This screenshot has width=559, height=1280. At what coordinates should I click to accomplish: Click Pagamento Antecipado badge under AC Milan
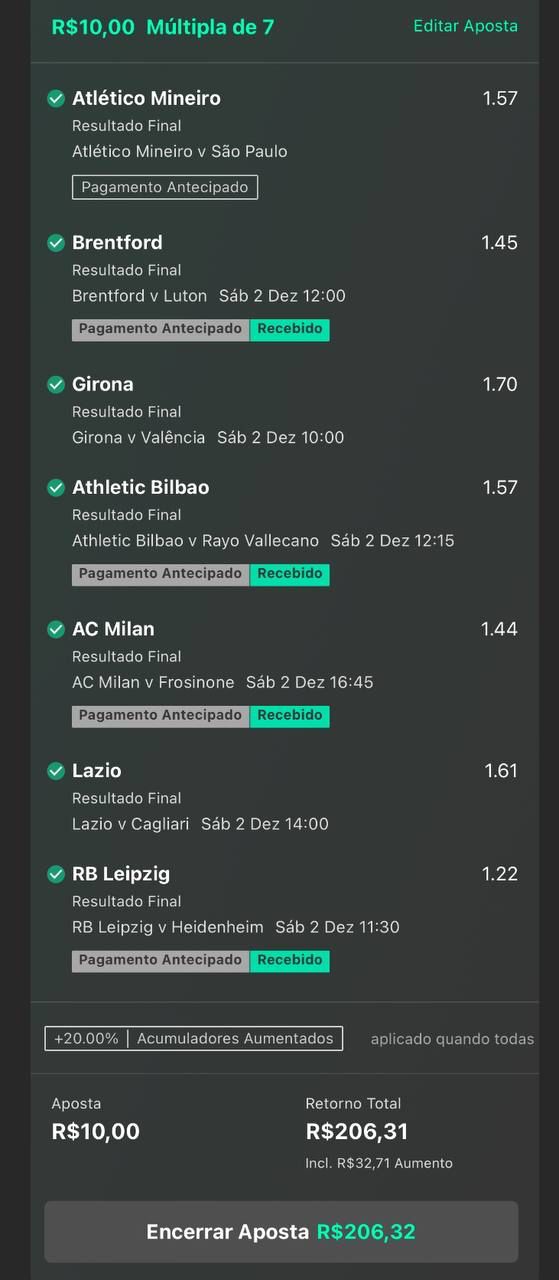pyautogui.click(x=161, y=716)
